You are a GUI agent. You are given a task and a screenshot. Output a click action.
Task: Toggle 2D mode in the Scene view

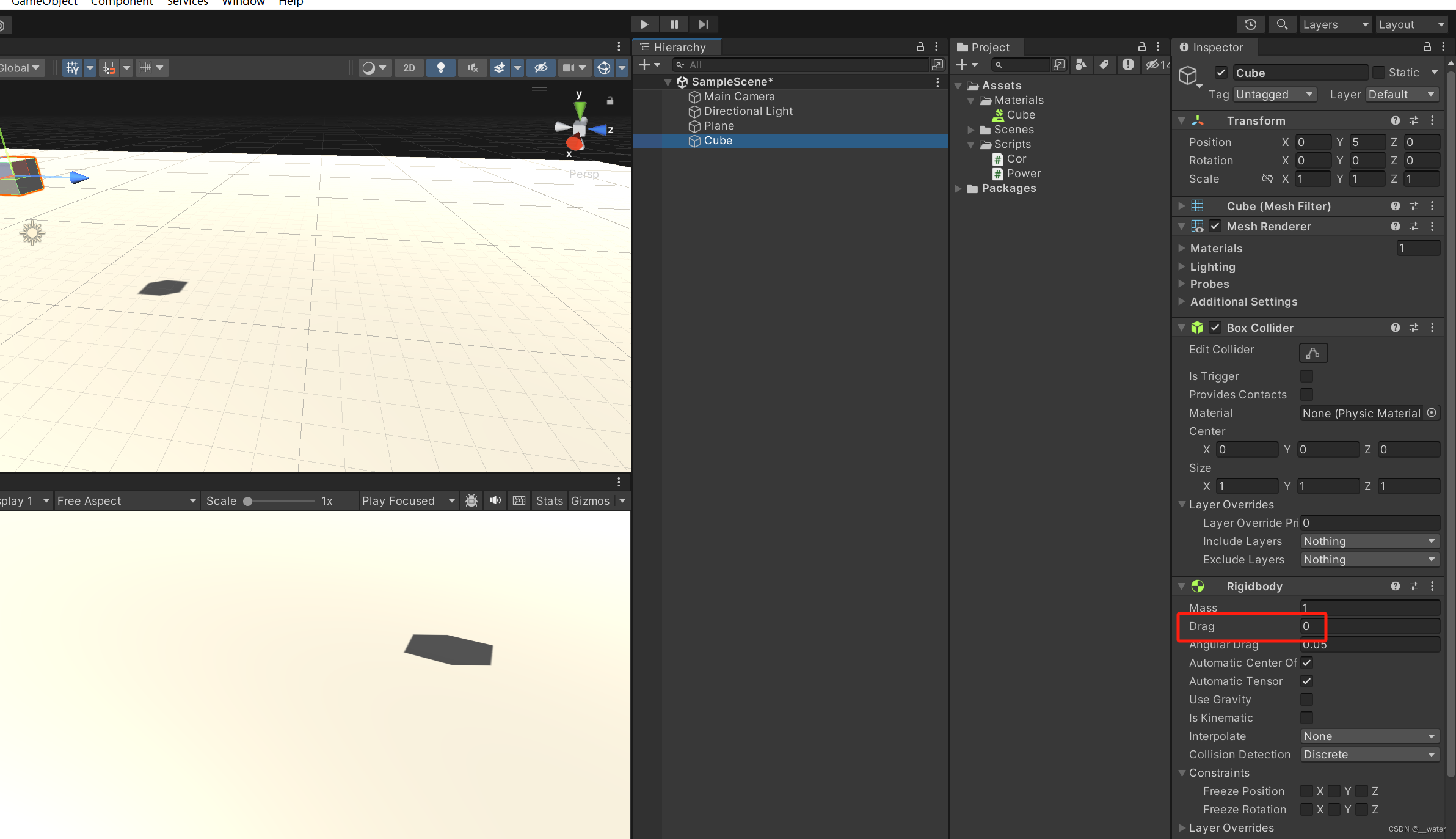[409, 68]
